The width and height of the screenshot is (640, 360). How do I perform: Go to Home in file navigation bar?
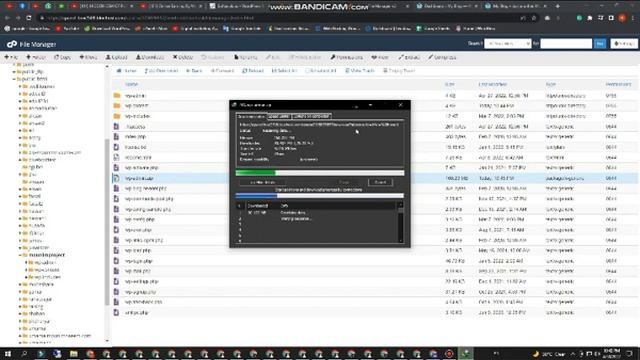point(127,71)
